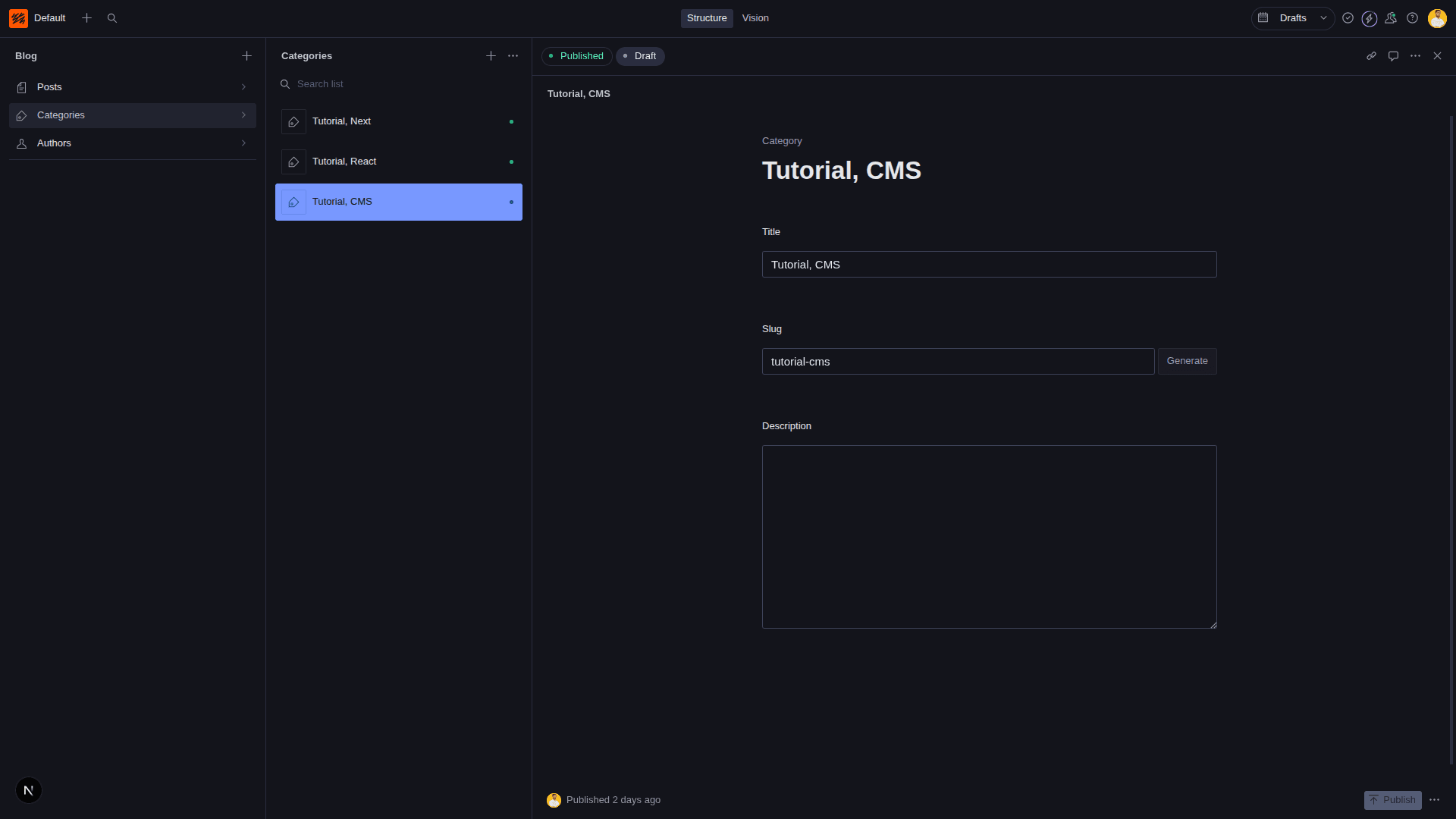Switch to Draft version

tap(640, 56)
